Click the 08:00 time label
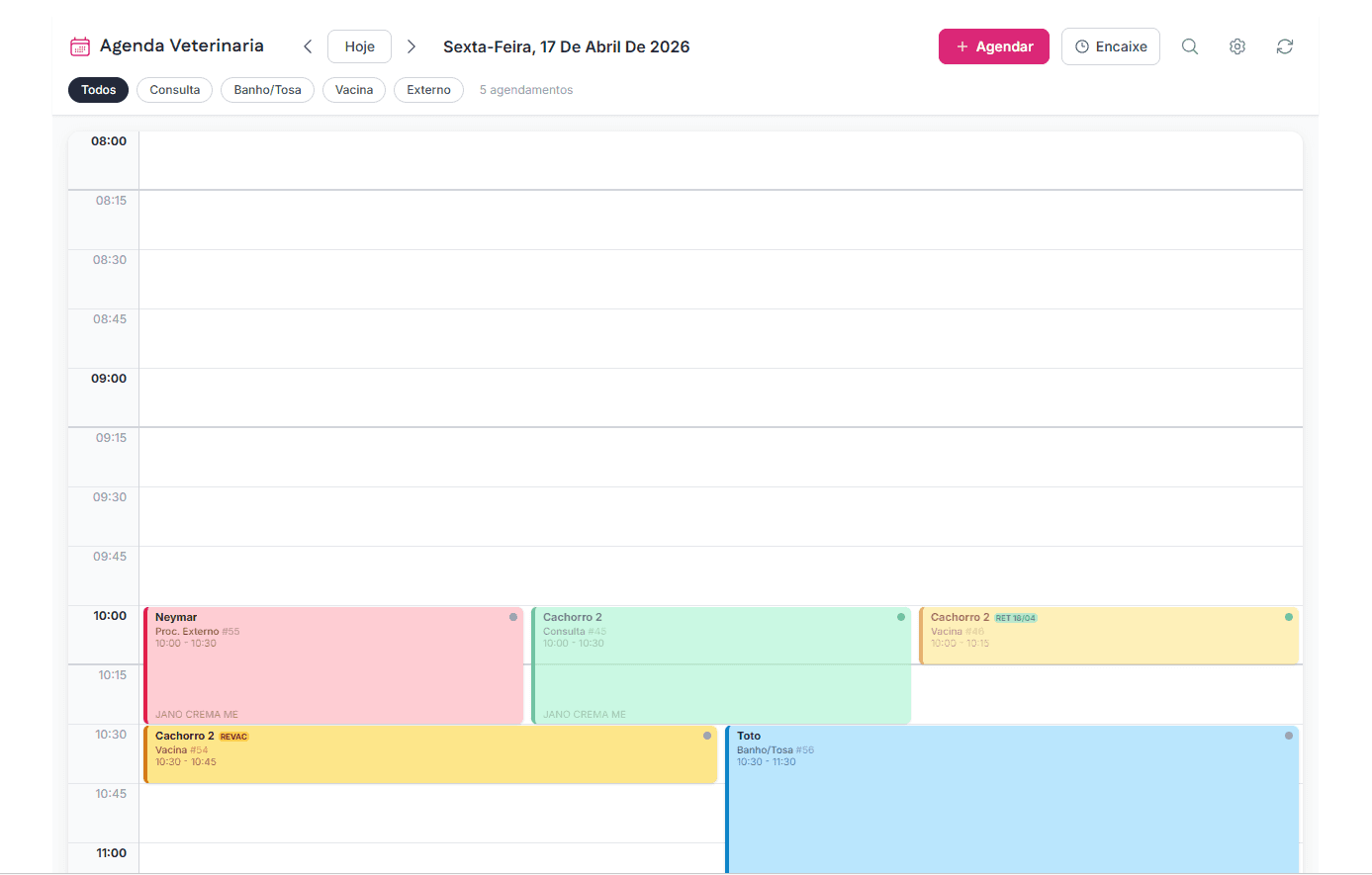1372x875 pixels. (x=109, y=141)
